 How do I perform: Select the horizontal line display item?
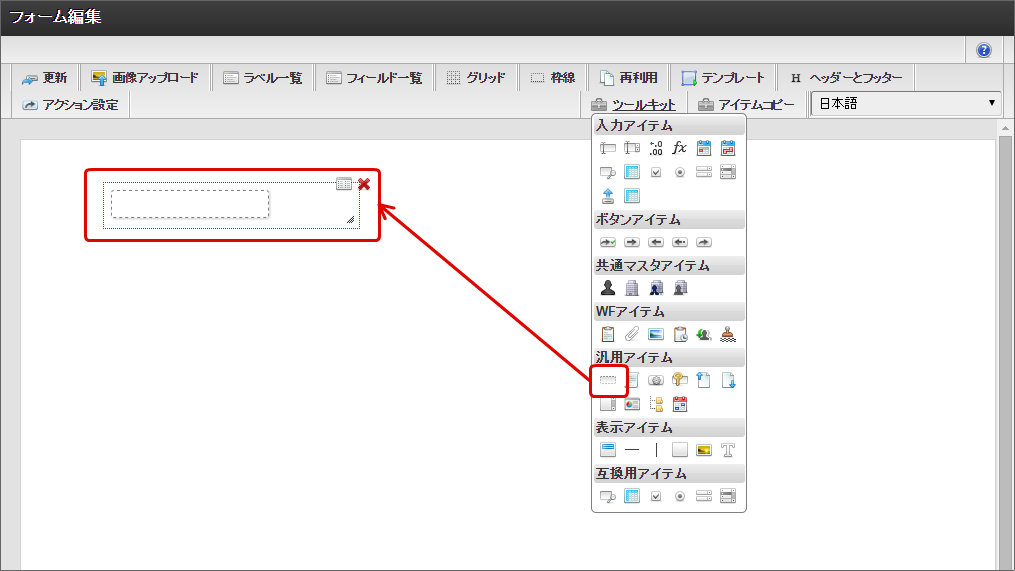pos(632,449)
